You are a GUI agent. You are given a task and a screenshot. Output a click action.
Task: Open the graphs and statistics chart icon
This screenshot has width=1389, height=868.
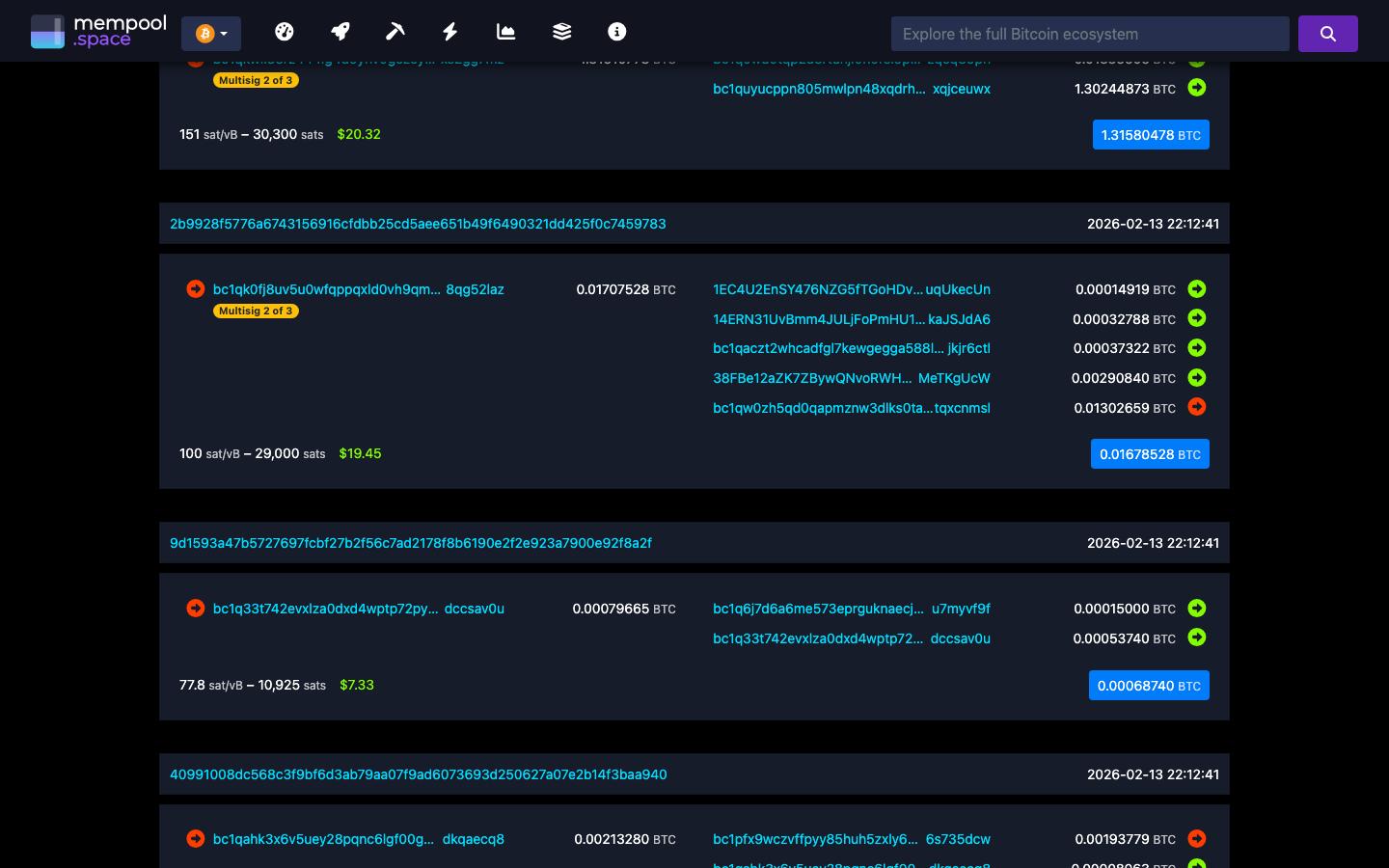505,31
